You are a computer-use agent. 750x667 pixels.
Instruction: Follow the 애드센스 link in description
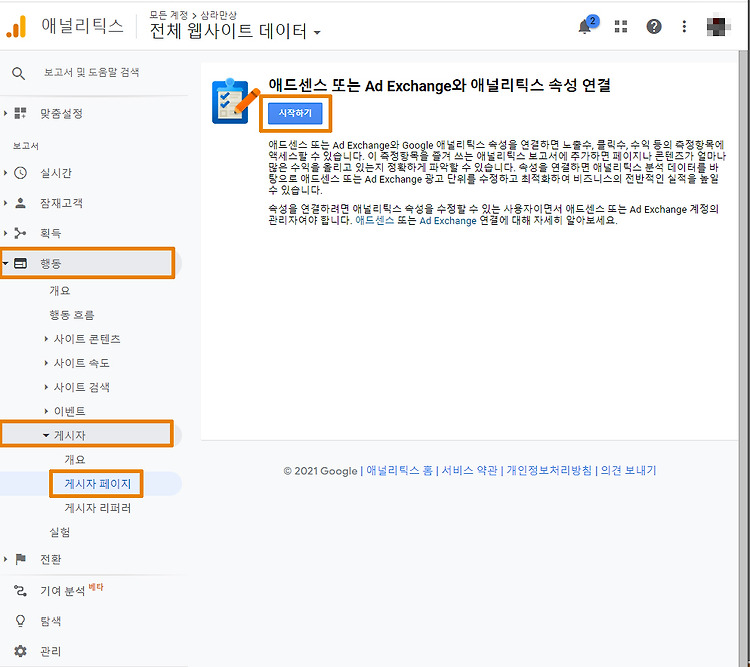375,221
